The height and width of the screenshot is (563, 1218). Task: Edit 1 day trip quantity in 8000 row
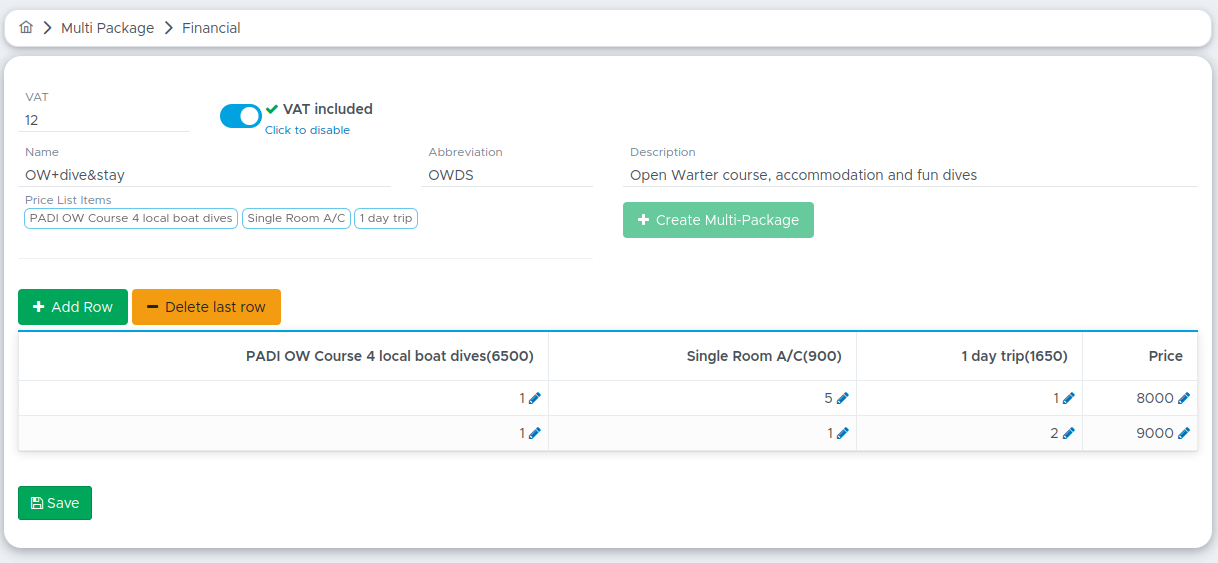click(x=1068, y=398)
